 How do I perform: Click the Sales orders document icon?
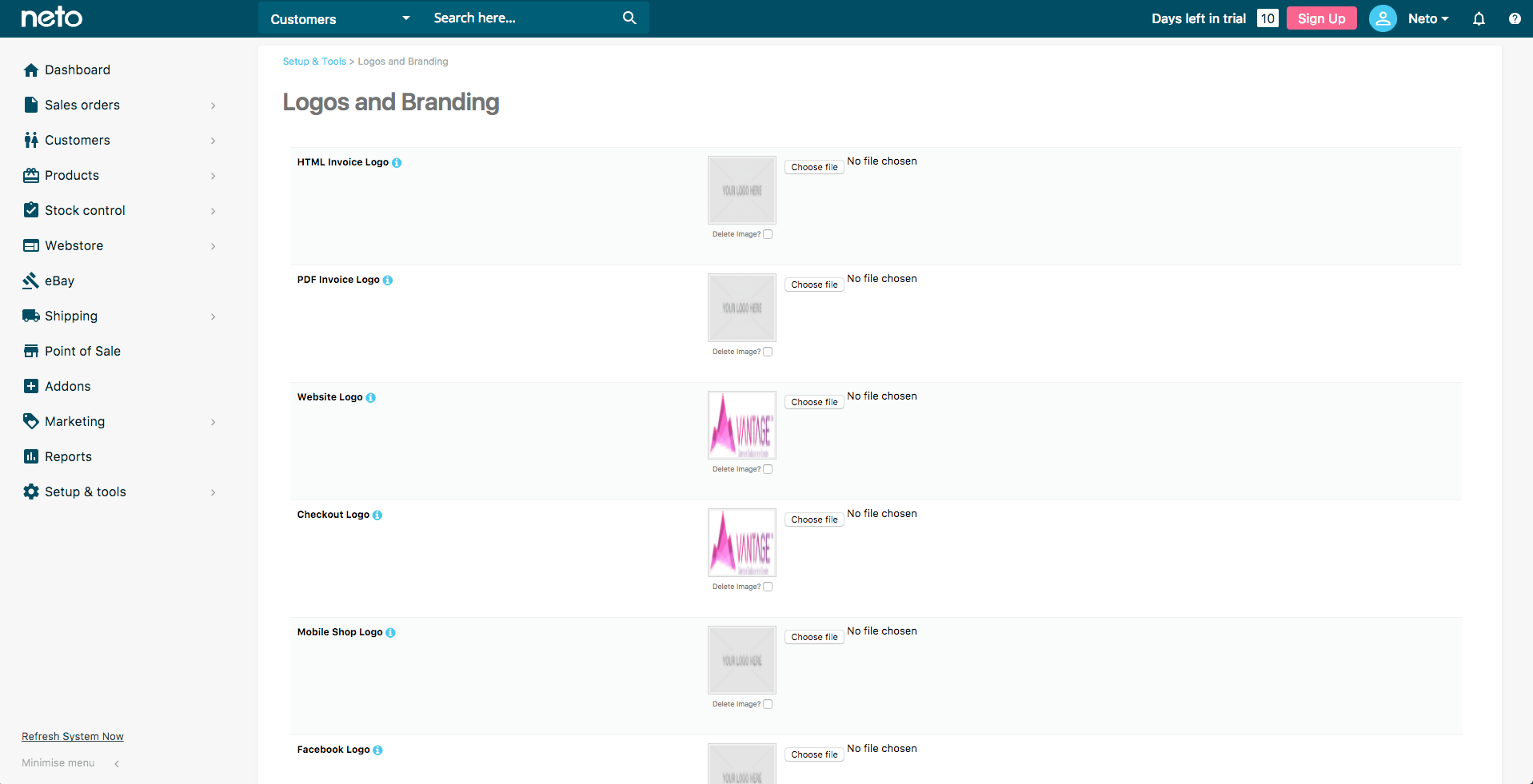pyautogui.click(x=31, y=105)
